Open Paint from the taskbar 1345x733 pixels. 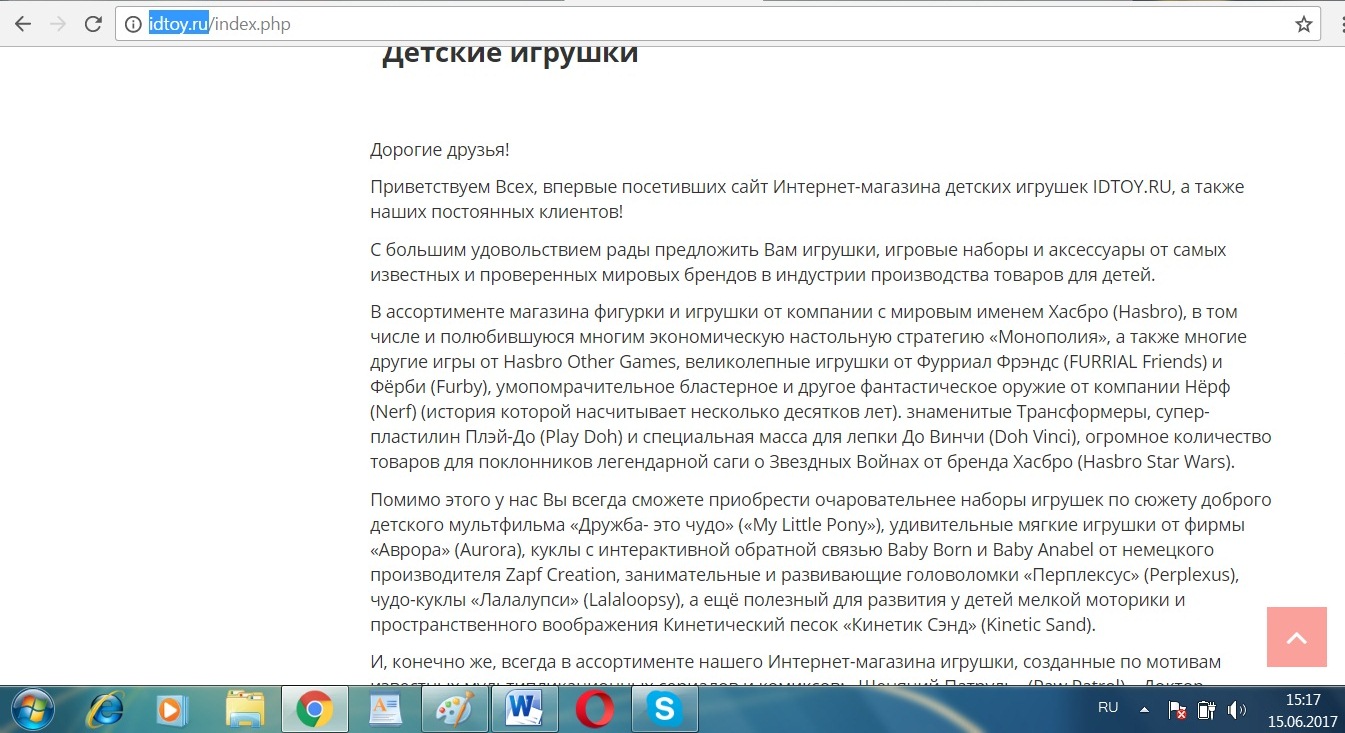(x=455, y=709)
